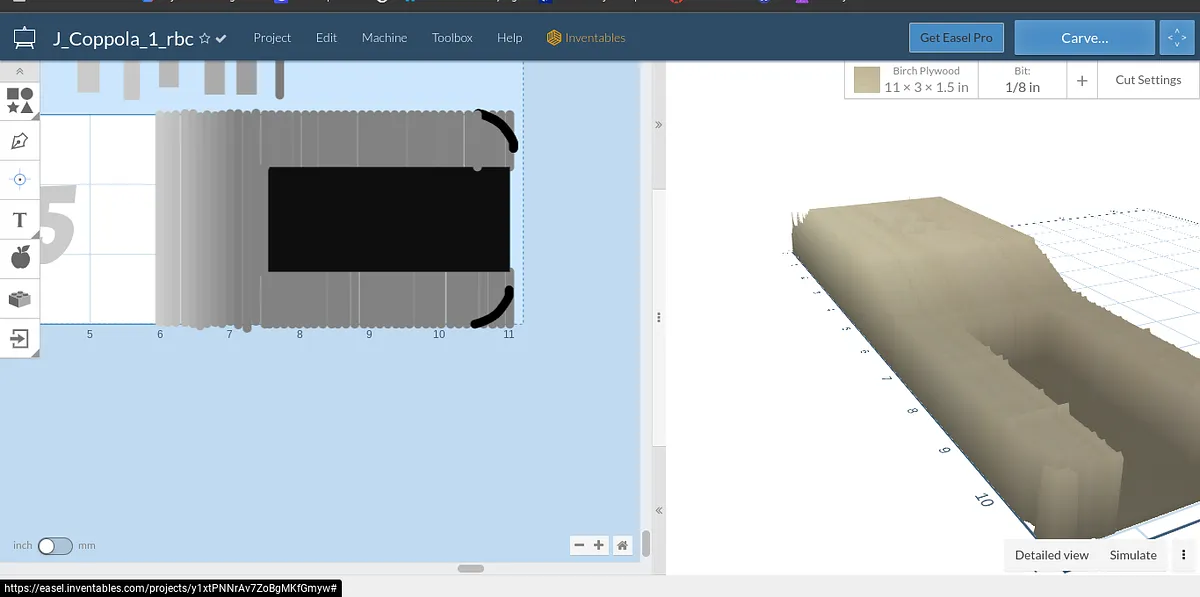Open the Machine menu
This screenshot has height=597, width=1200.
point(384,38)
